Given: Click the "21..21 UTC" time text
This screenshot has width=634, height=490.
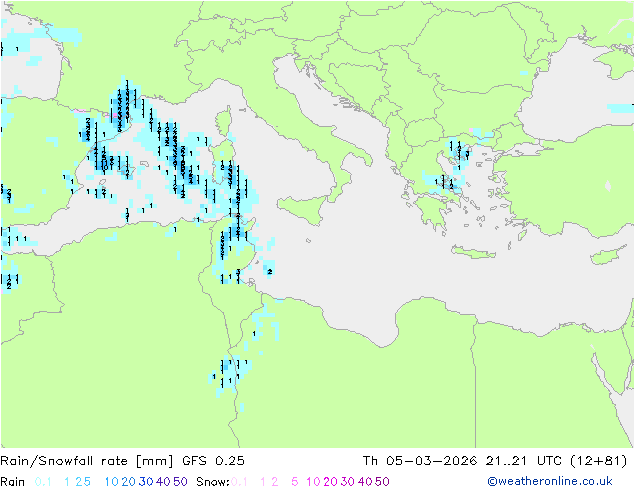Looking at the screenshot, I should click(524, 461).
